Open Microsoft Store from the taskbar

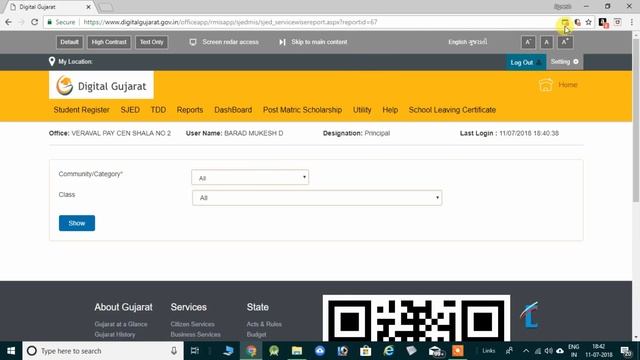365,351
